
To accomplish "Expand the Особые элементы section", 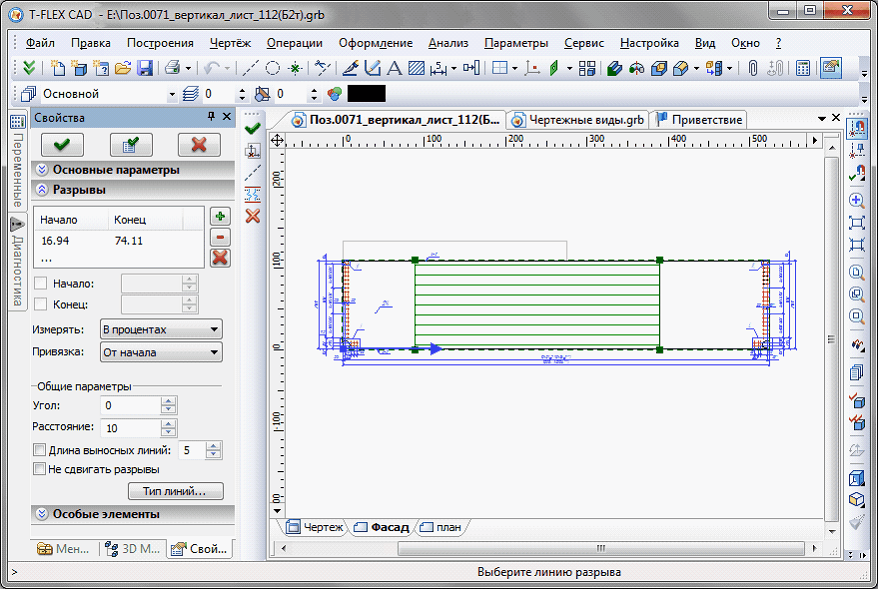I will pyautogui.click(x=133, y=514).
